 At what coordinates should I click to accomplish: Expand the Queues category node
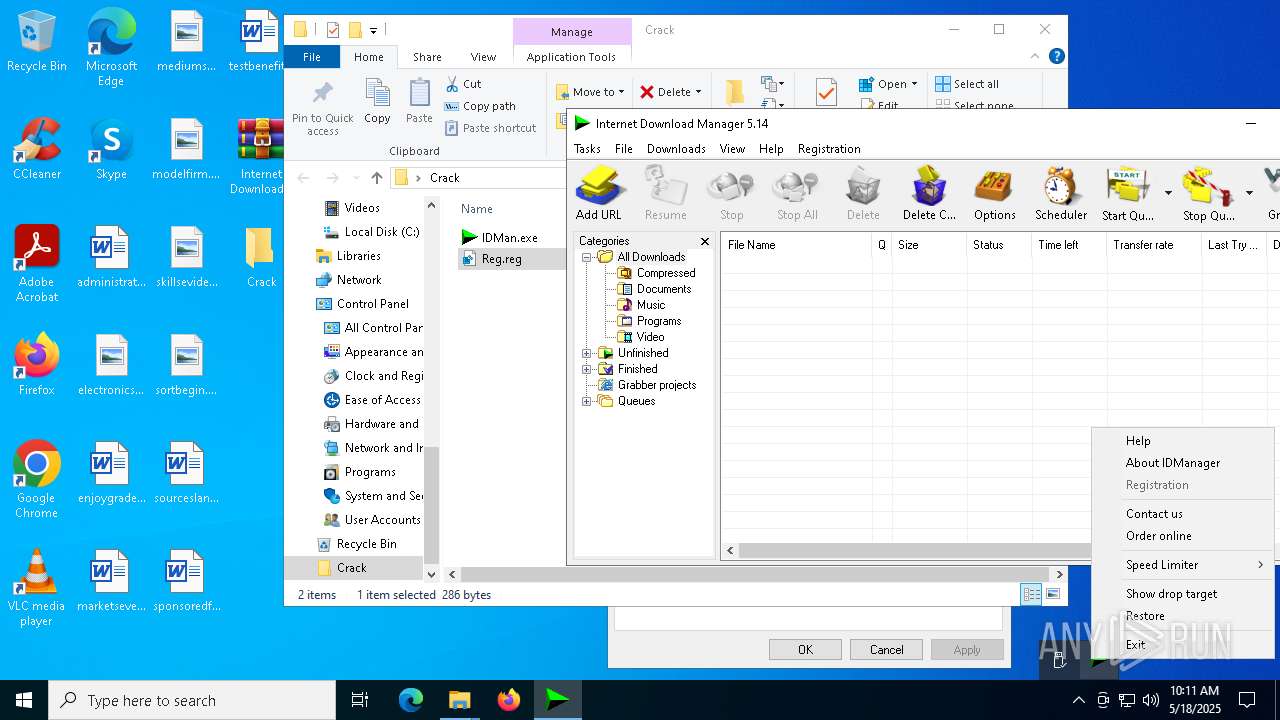[x=587, y=401]
